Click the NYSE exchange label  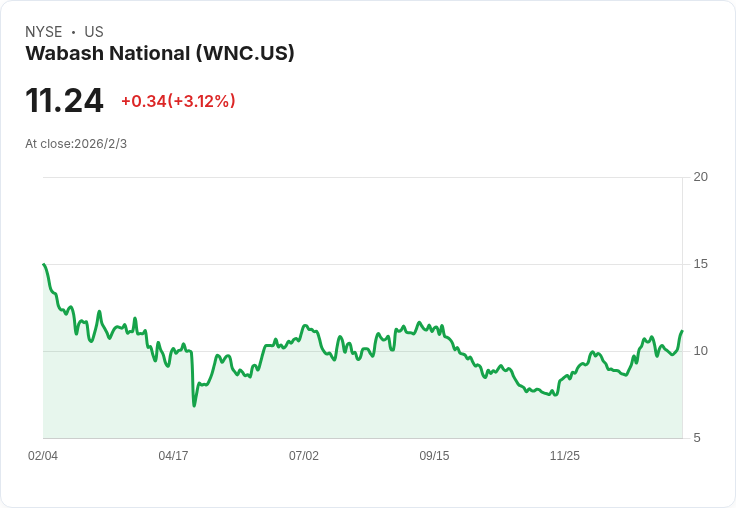pyautogui.click(x=44, y=32)
